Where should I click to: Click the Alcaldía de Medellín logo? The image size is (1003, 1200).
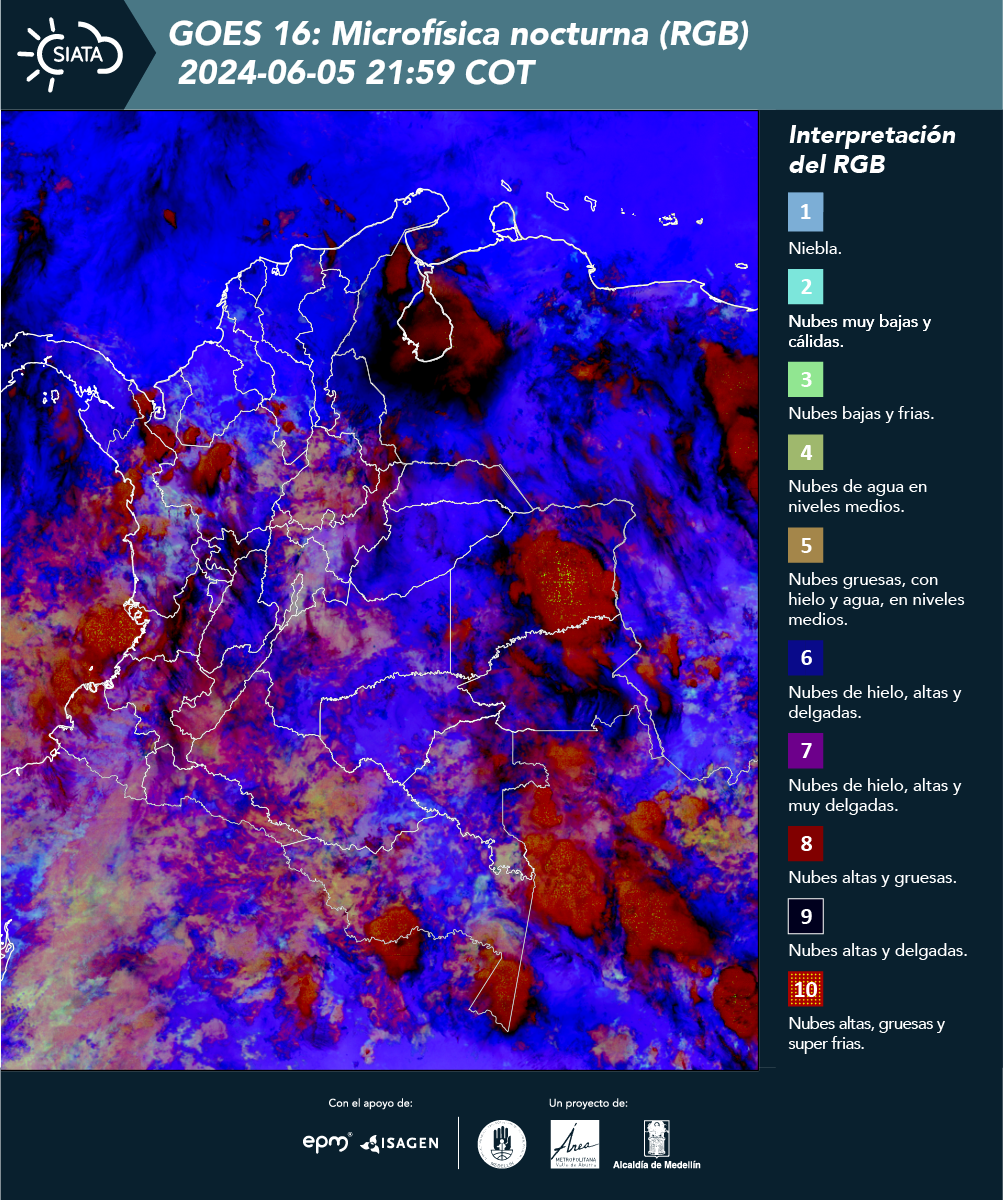(x=657, y=1144)
